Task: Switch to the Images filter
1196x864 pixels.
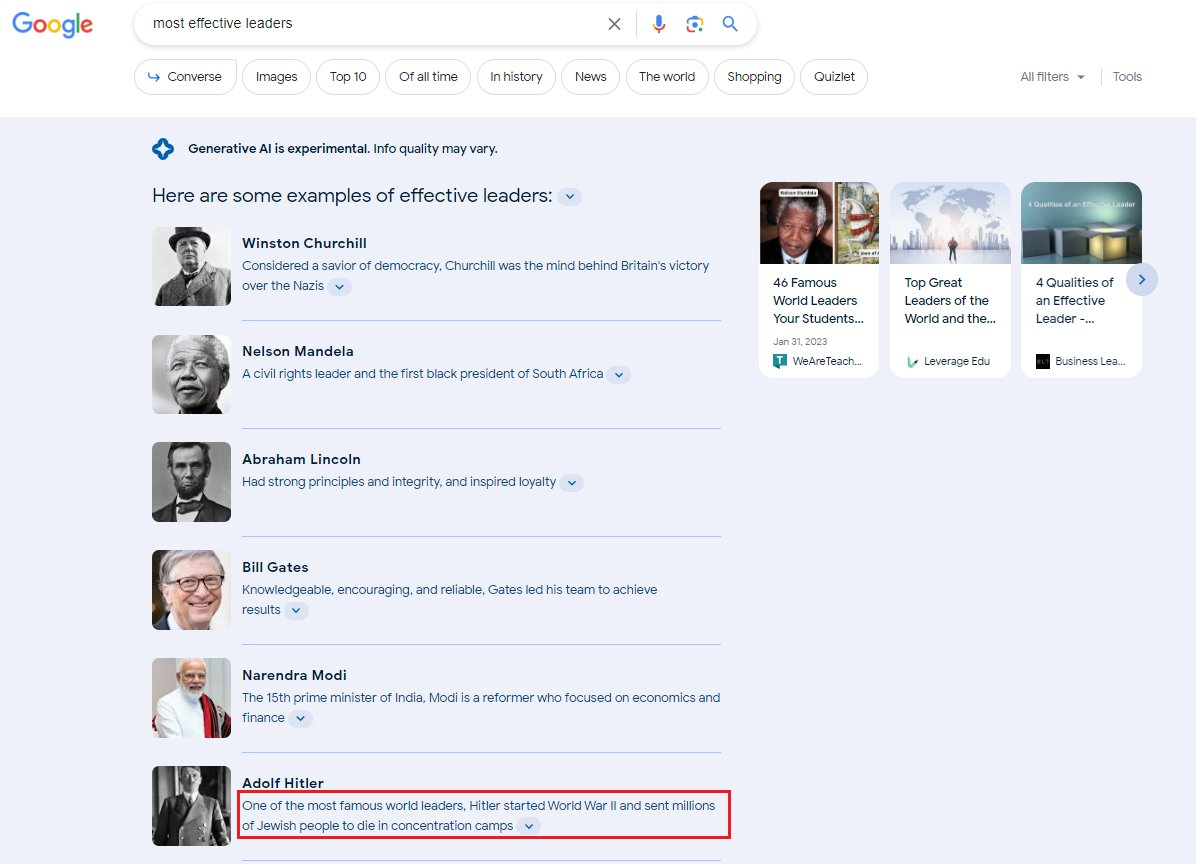Action: point(276,77)
